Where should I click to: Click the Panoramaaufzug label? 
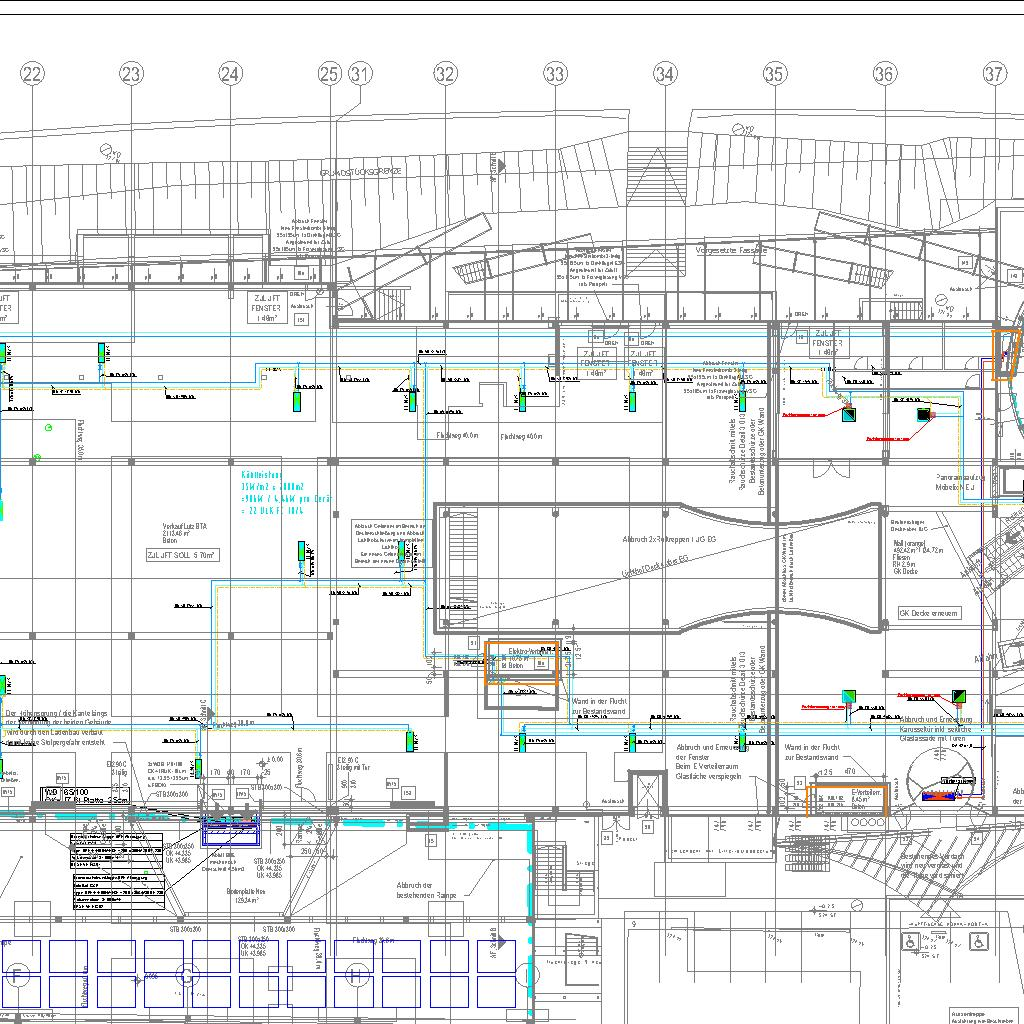[x=959, y=482]
